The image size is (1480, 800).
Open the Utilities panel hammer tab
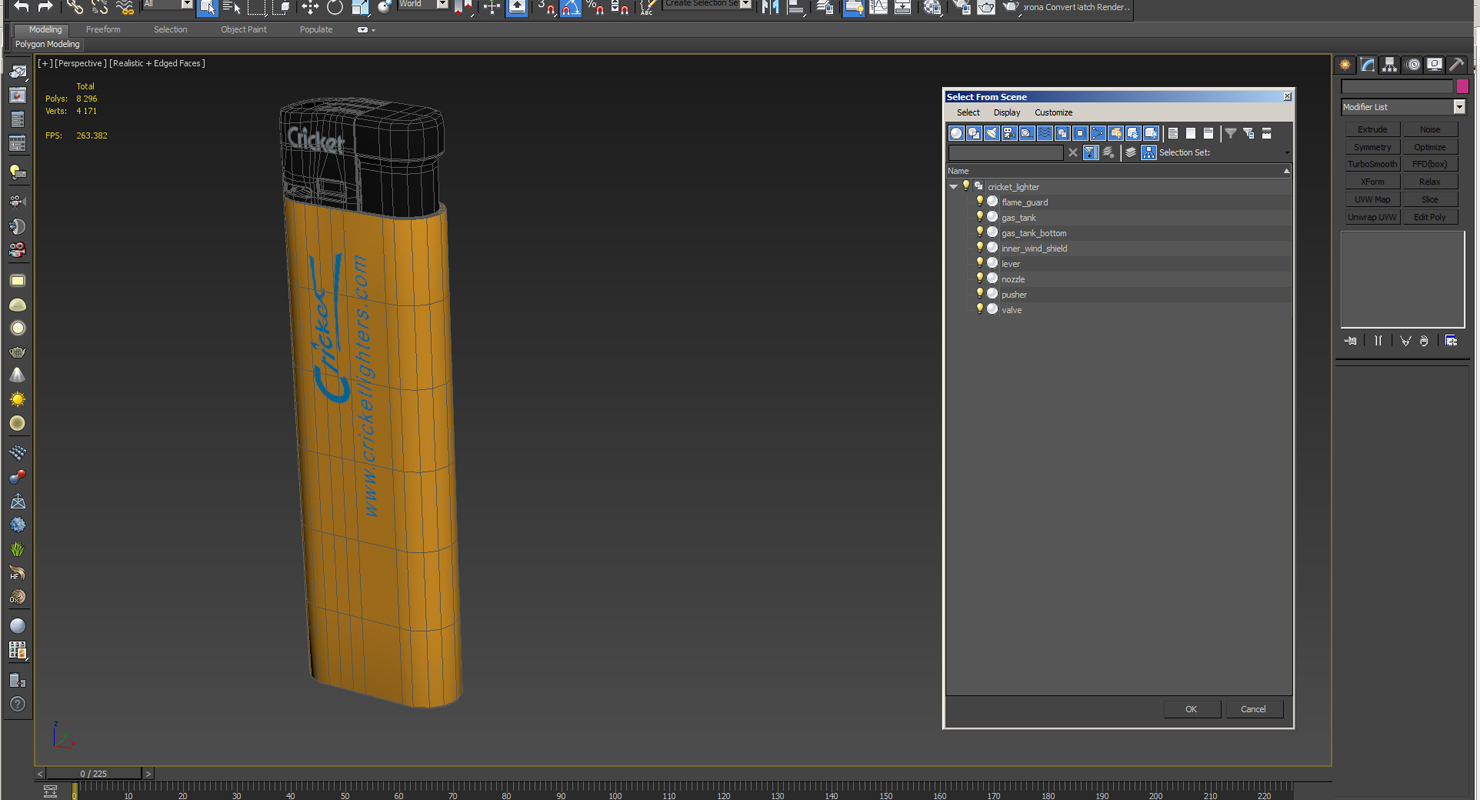[1456, 64]
